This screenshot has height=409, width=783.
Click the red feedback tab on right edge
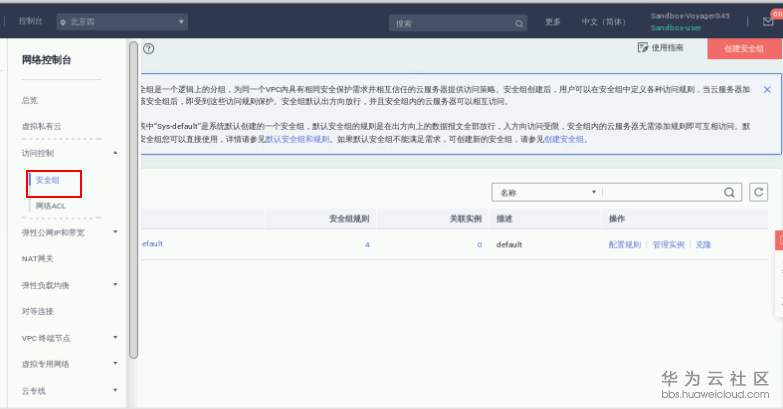click(x=779, y=240)
